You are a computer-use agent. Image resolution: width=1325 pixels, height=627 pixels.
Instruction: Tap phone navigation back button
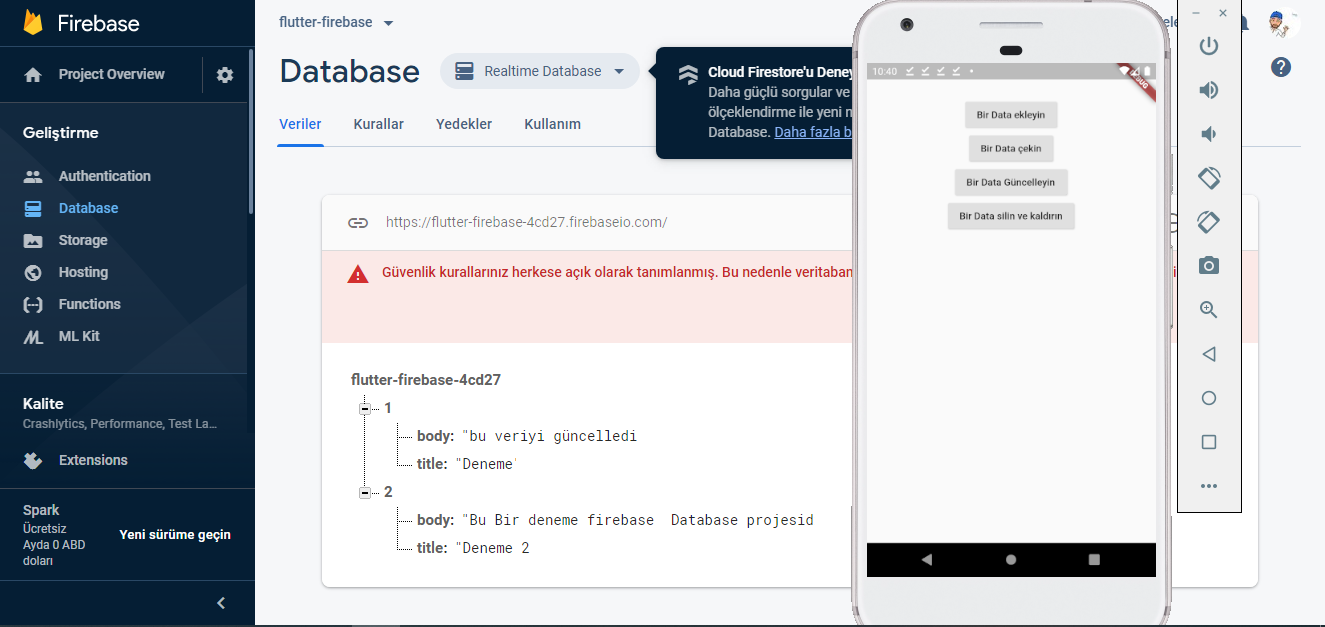(927, 560)
